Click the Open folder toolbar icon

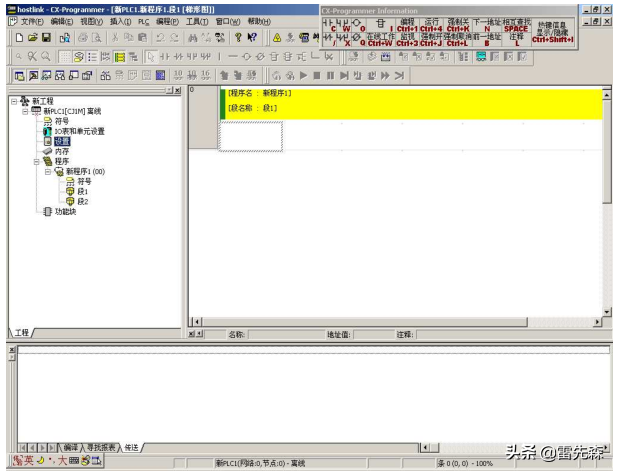point(32,38)
